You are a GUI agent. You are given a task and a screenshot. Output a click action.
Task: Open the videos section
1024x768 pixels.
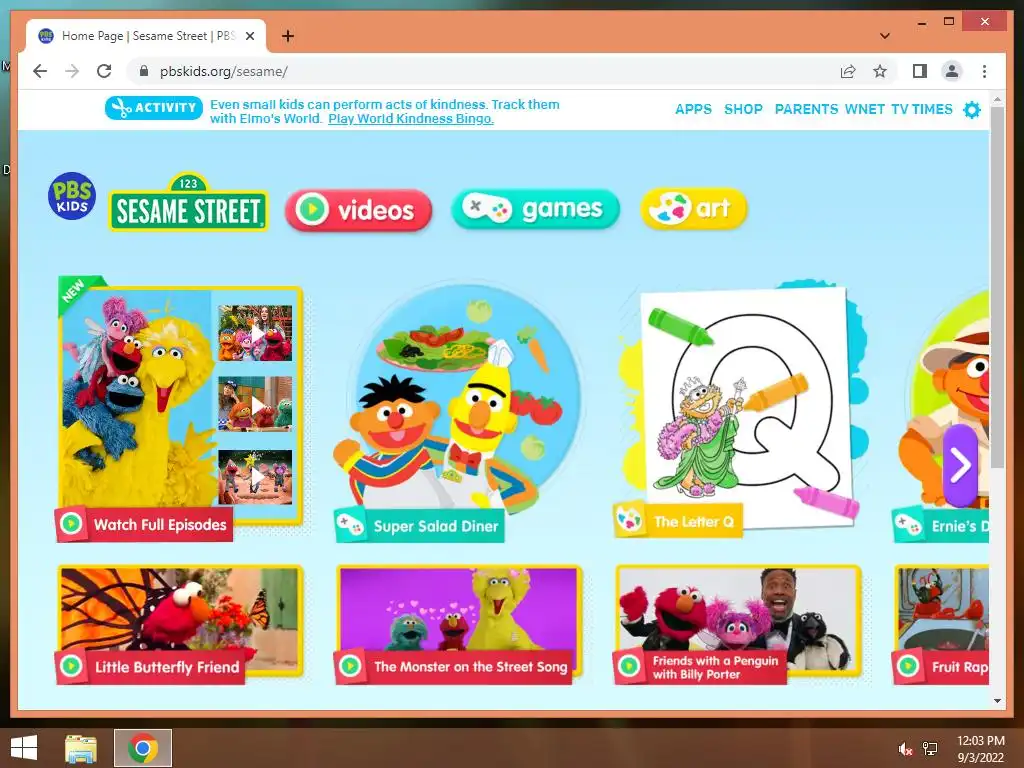[x=359, y=210]
